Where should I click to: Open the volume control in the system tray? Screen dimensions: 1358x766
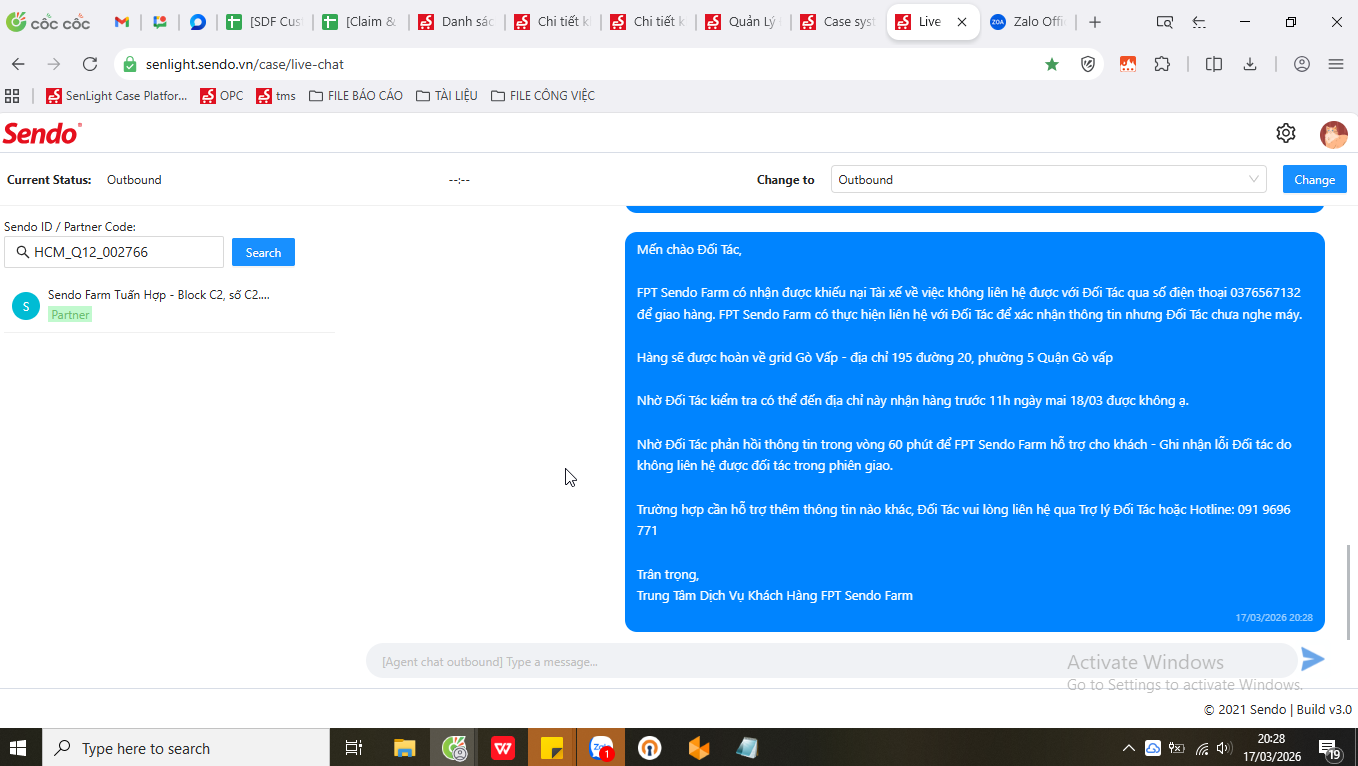[1224, 748]
